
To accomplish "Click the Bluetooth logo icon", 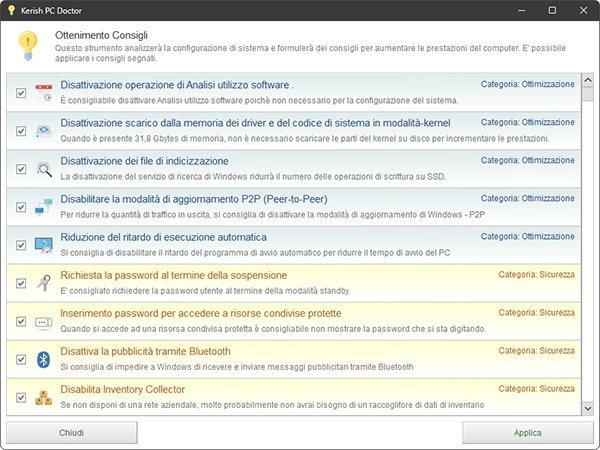I will tap(44, 359).
